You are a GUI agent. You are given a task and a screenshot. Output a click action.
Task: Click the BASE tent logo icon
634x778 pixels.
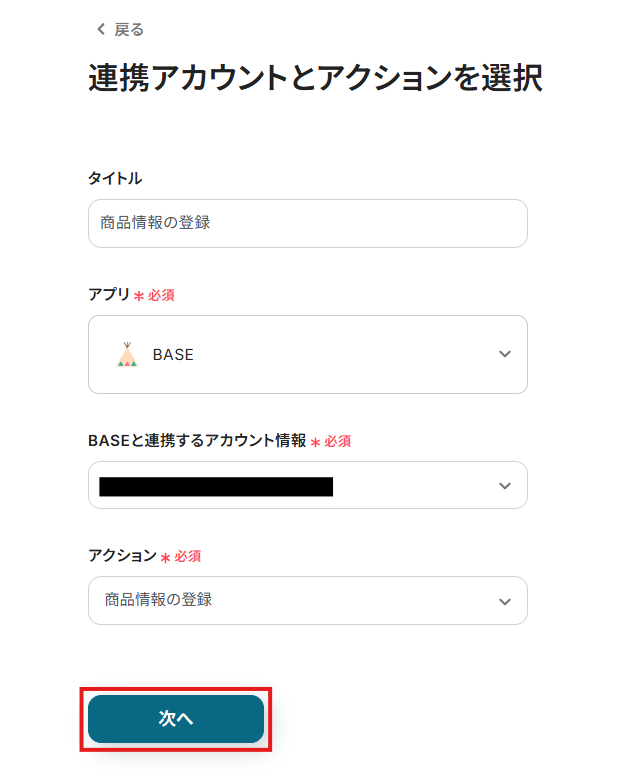coord(126,355)
